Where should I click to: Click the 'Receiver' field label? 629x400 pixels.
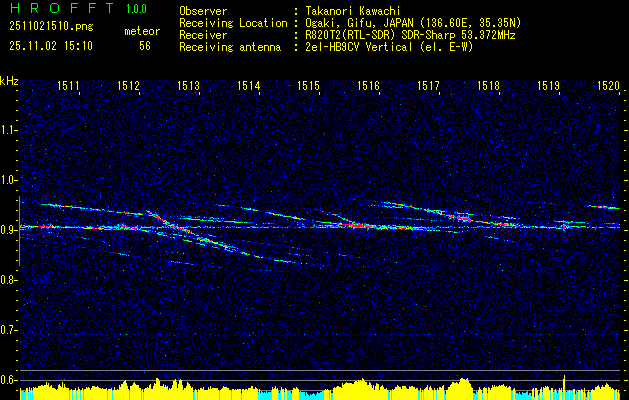pos(203,35)
